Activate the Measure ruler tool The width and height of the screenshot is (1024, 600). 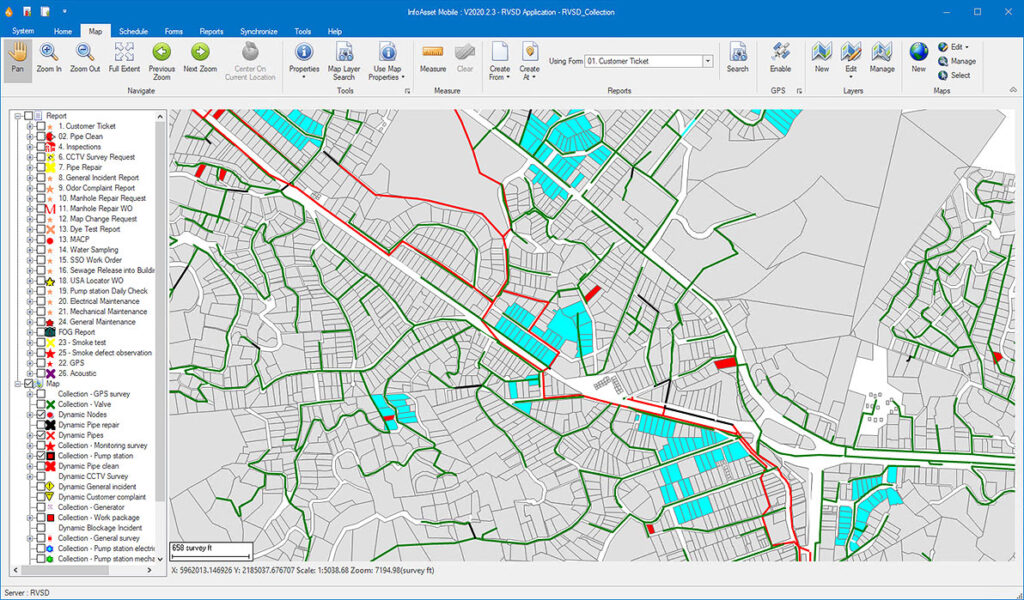pyautogui.click(x=433, y=58)
